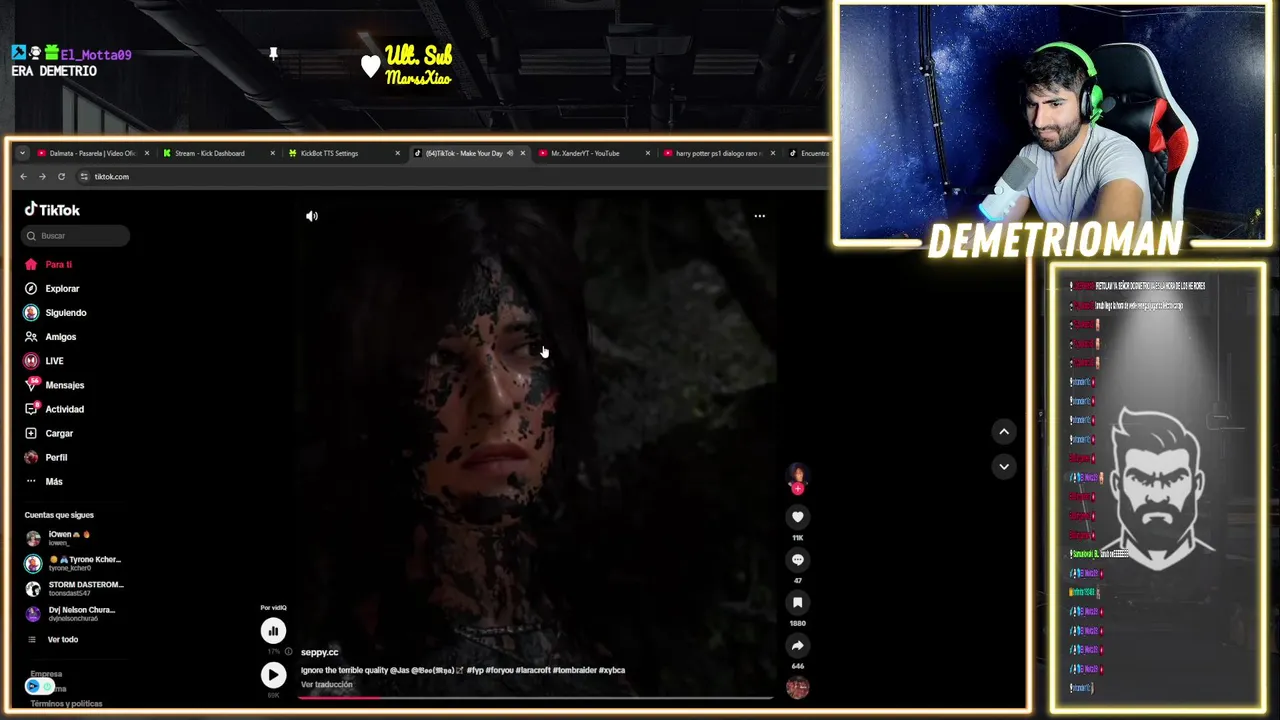
Task: Seek on the video progress bar
Action: (x=535, y=698)
